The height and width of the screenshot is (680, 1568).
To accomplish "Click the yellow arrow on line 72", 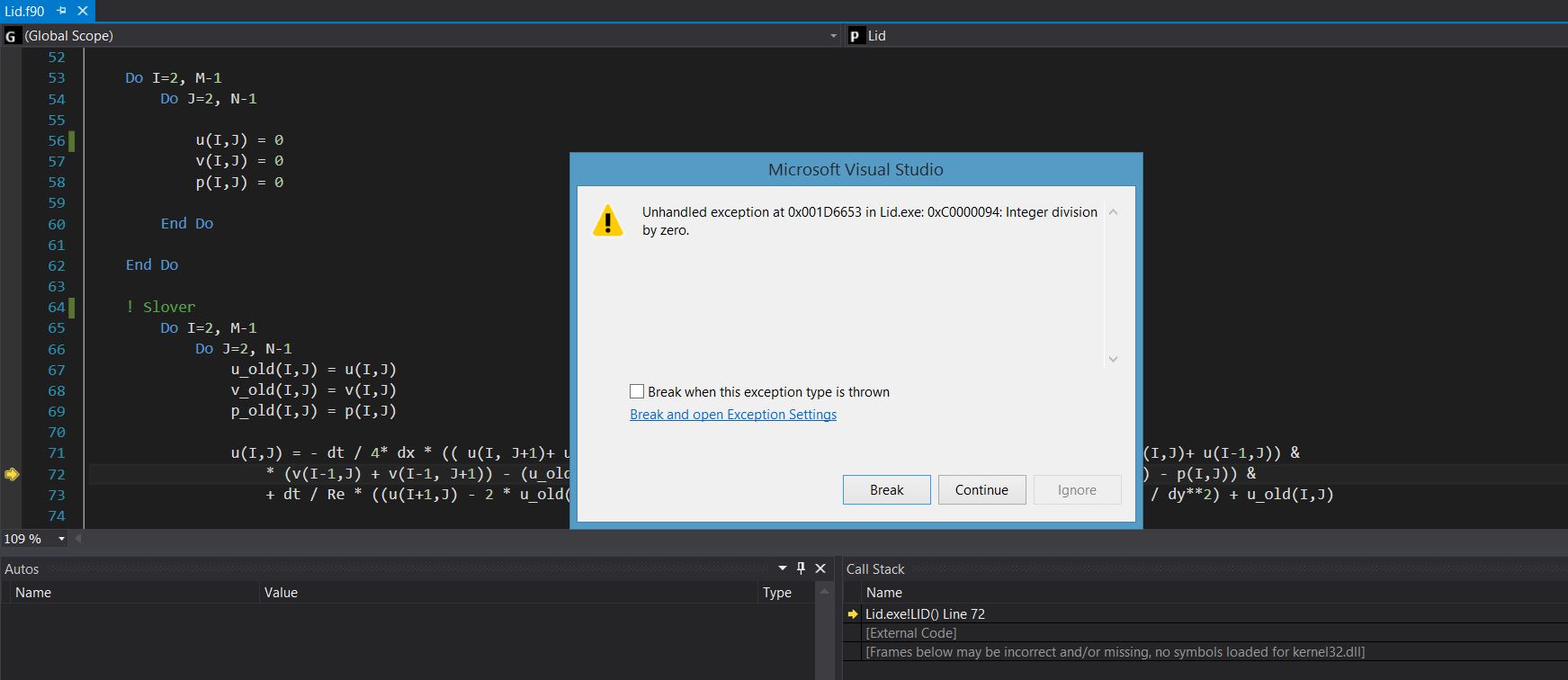I will [12, 474].
